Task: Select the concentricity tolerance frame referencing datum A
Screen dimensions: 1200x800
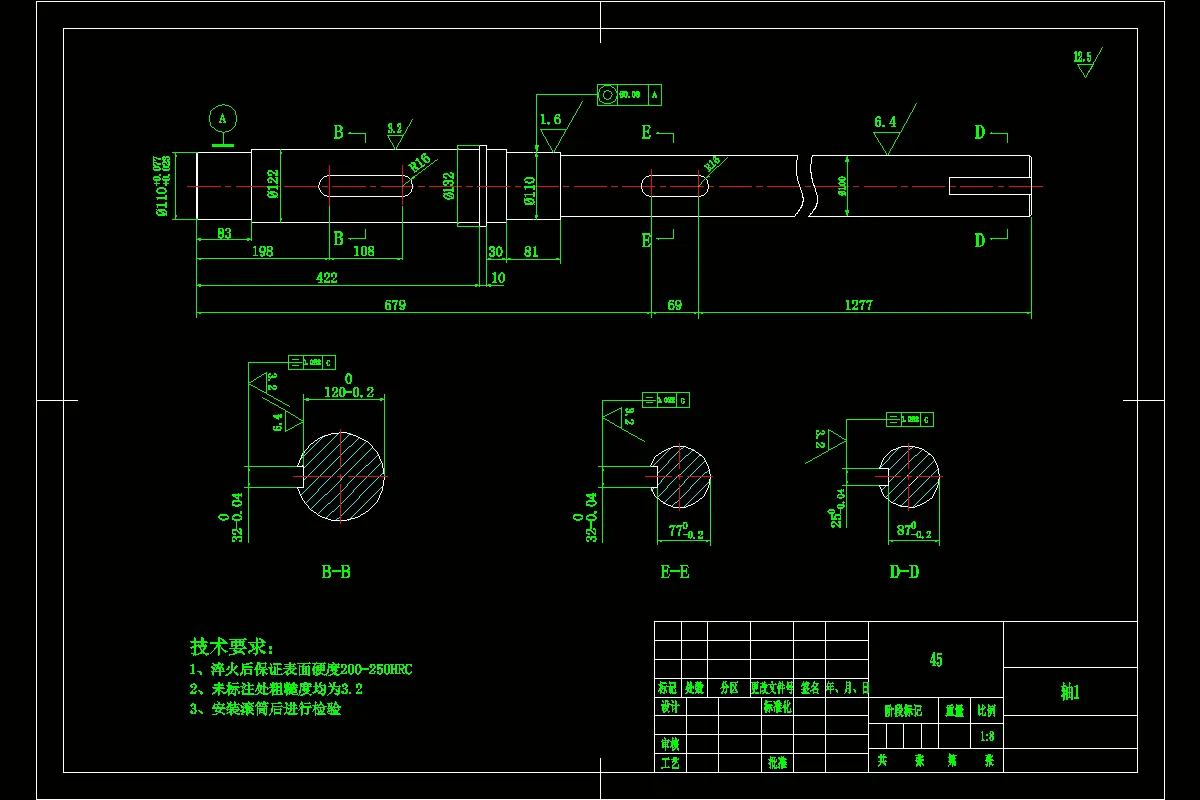Action: point(630,95)
